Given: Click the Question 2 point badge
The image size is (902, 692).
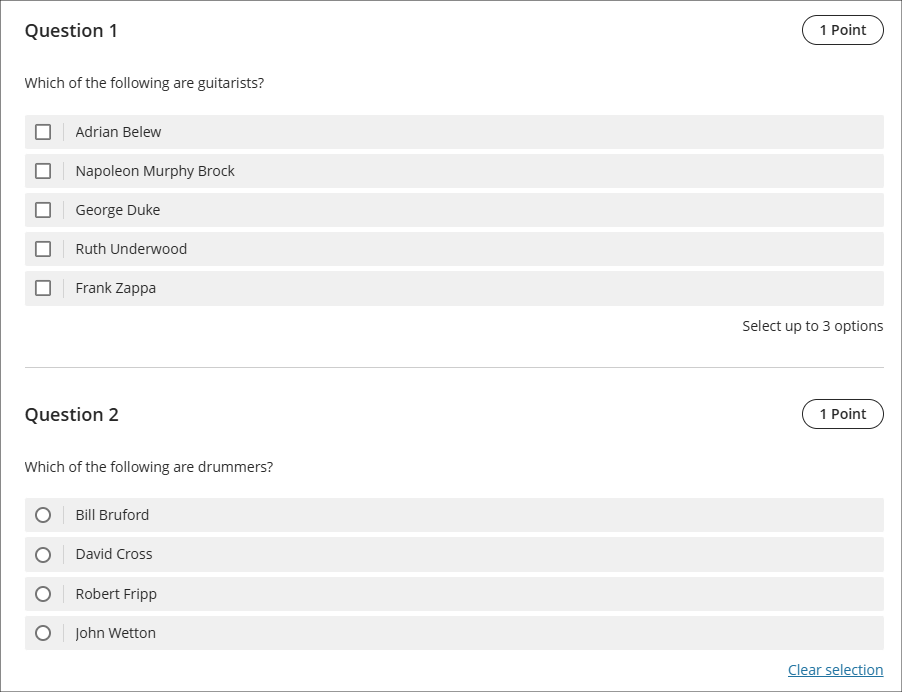Looking at the screenshot, I should 842,414.
